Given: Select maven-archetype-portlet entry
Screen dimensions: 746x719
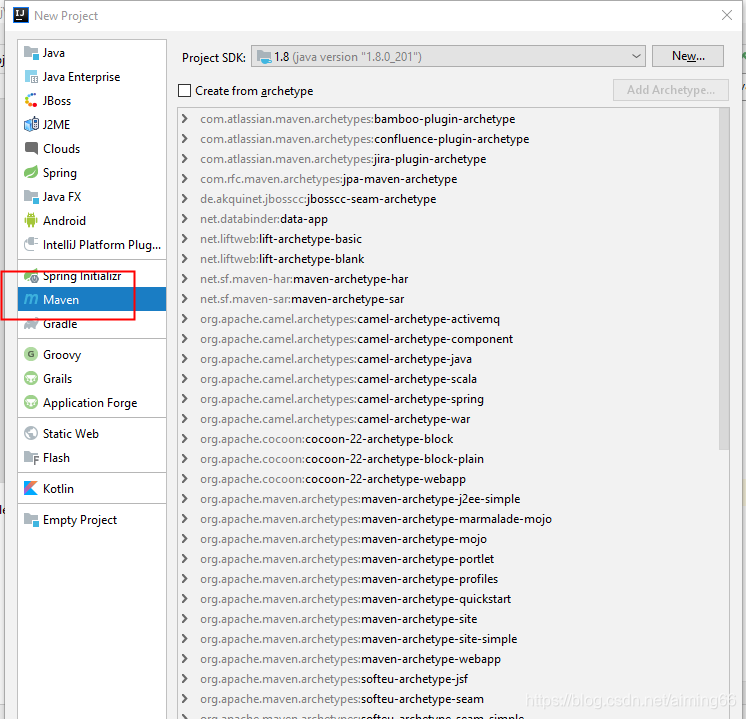Looking at the screenshot, I should pyautogui.click(x=347, y=559).
